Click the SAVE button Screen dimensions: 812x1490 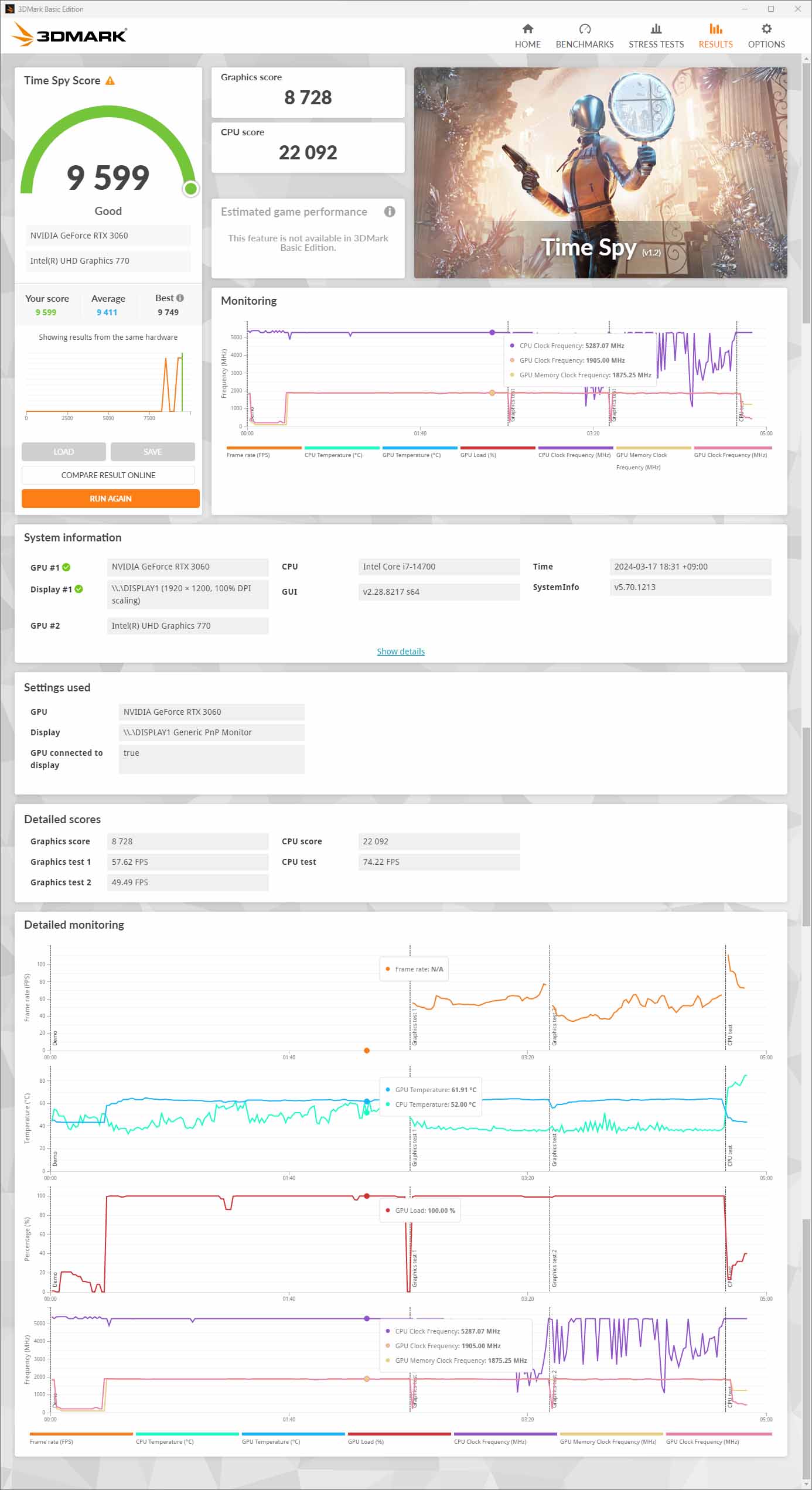pos(152,452)
